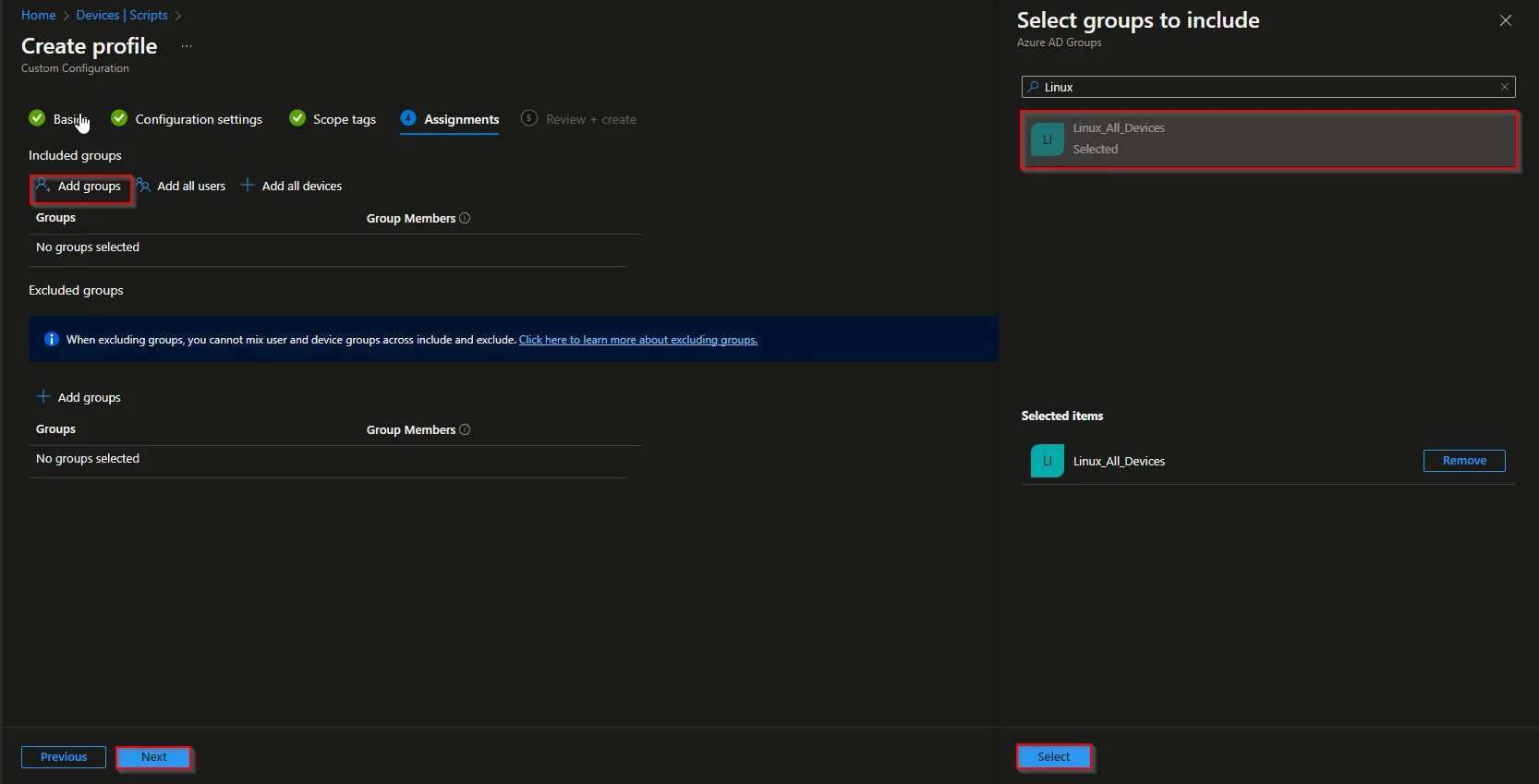Click step 5 circle icon for Review
This screenshot has width=1539, height=784.
click(529, 118)
